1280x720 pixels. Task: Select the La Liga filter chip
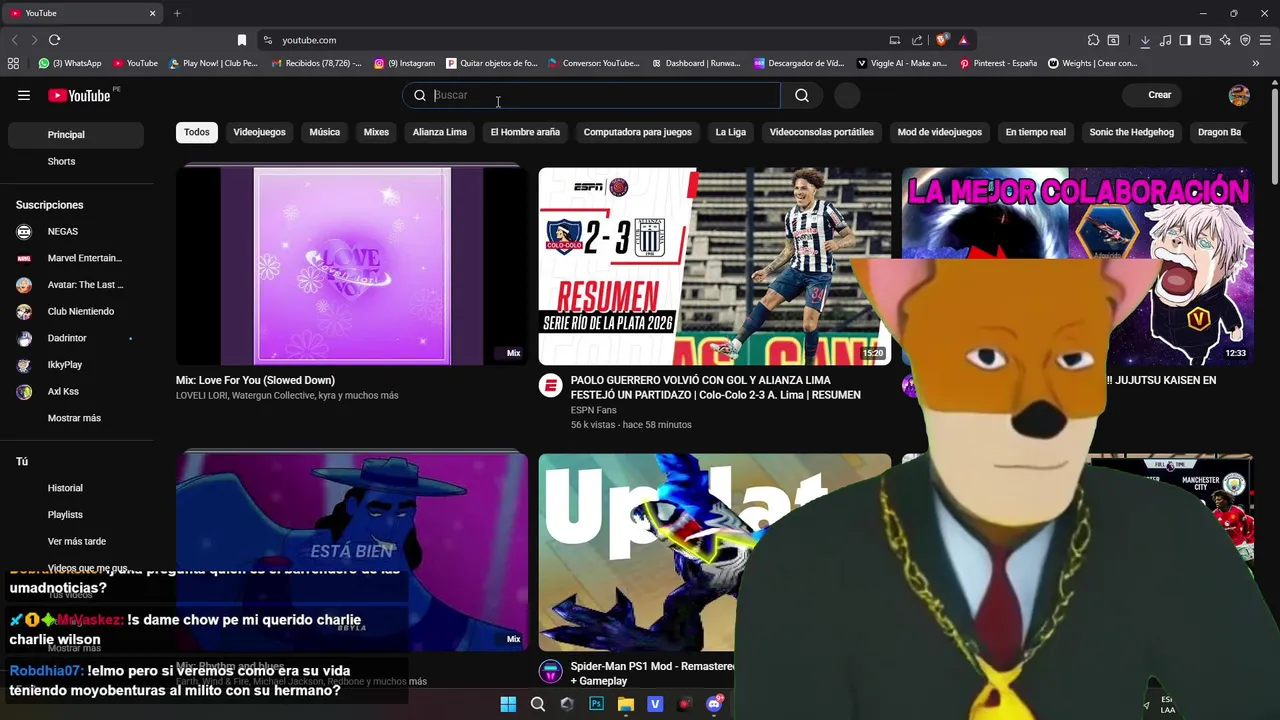(730, 132)
